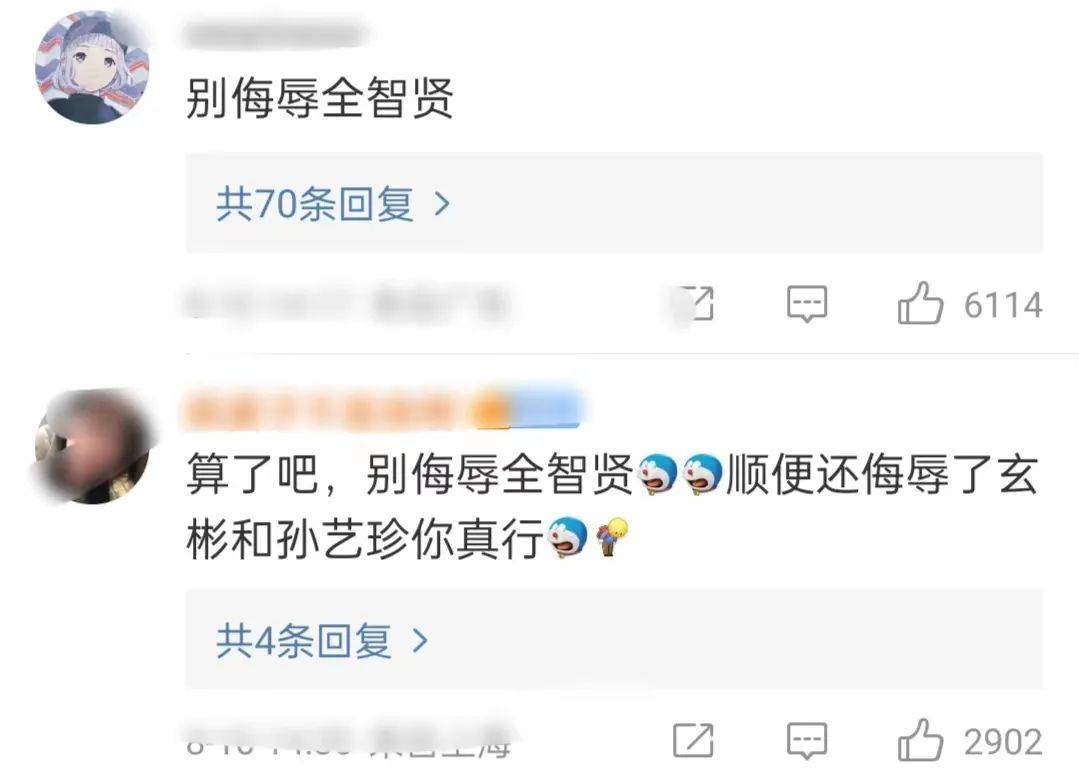Screen dimensions: 1079x781
Task: Share the comment with 2902 likes
Action: point(693,740)
